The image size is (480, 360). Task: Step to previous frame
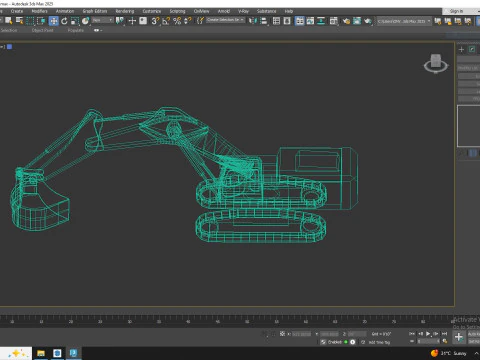point(420,334)
